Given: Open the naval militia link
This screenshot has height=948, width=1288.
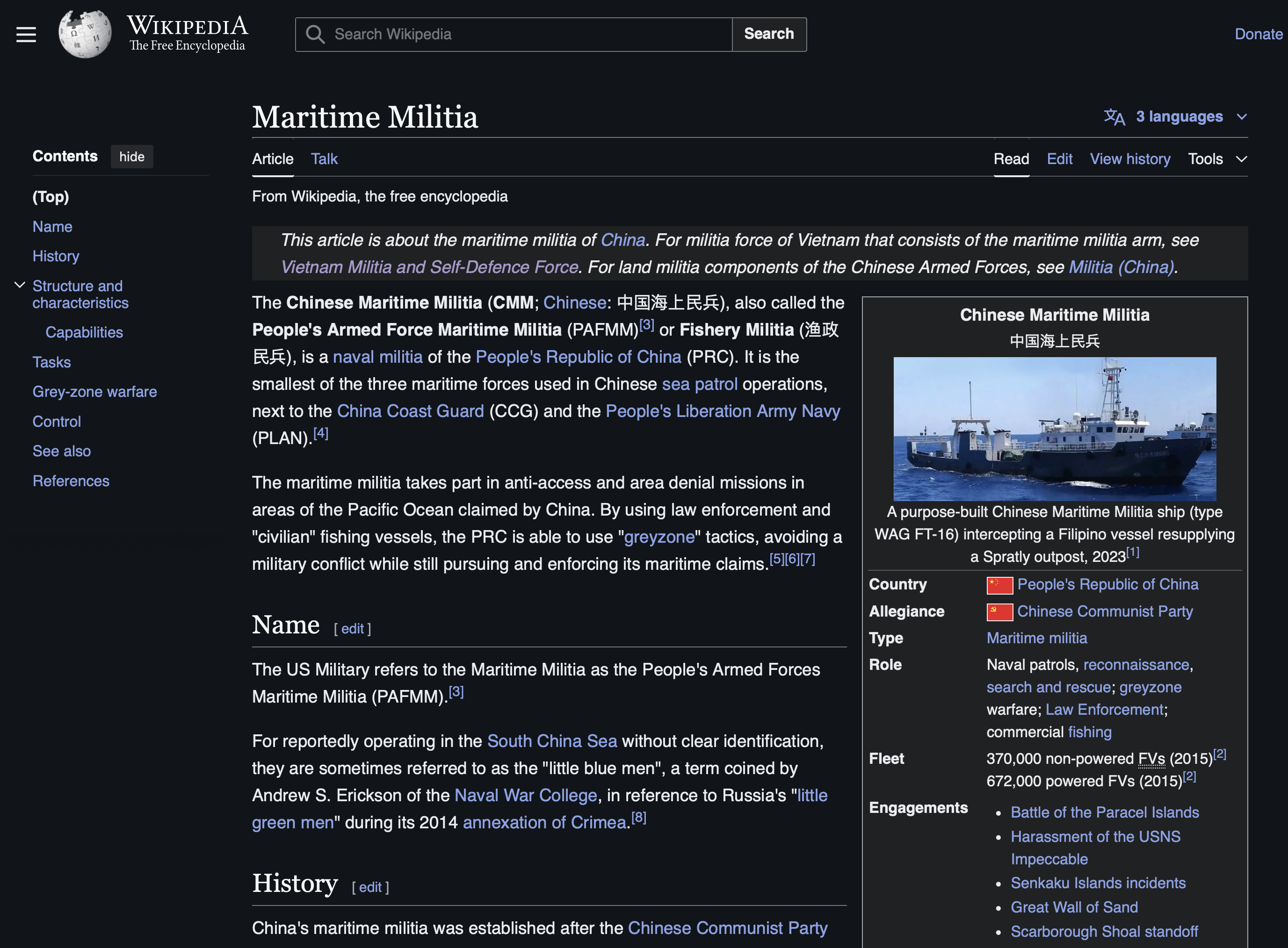Looking at the screenshot, I should click(x=378, y=357).
